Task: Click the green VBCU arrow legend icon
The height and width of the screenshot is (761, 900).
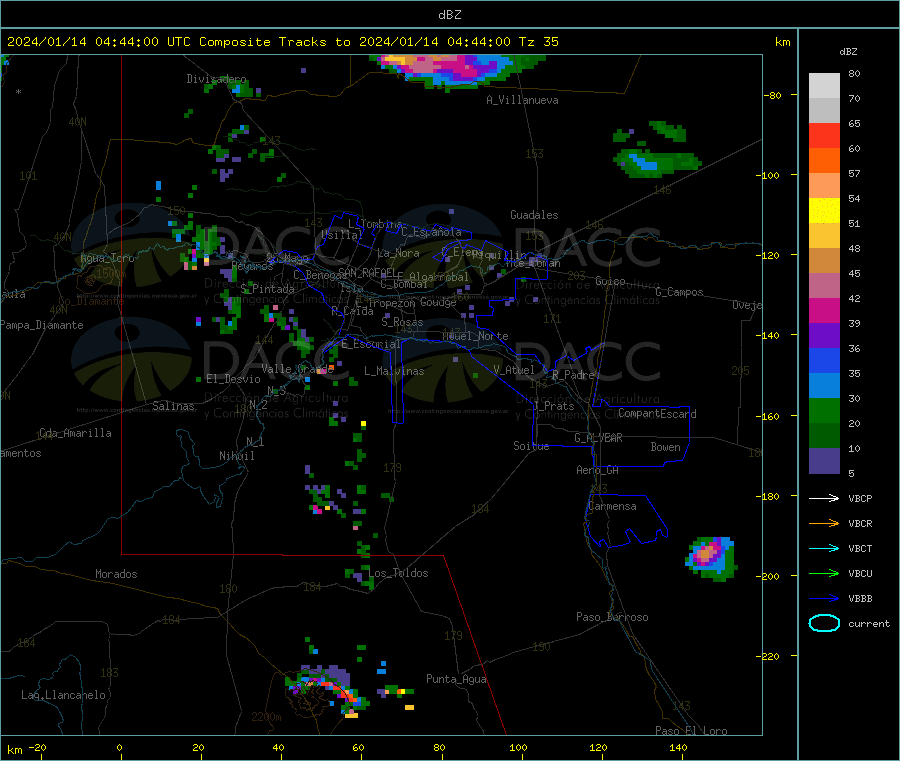Action: point(824,573)
